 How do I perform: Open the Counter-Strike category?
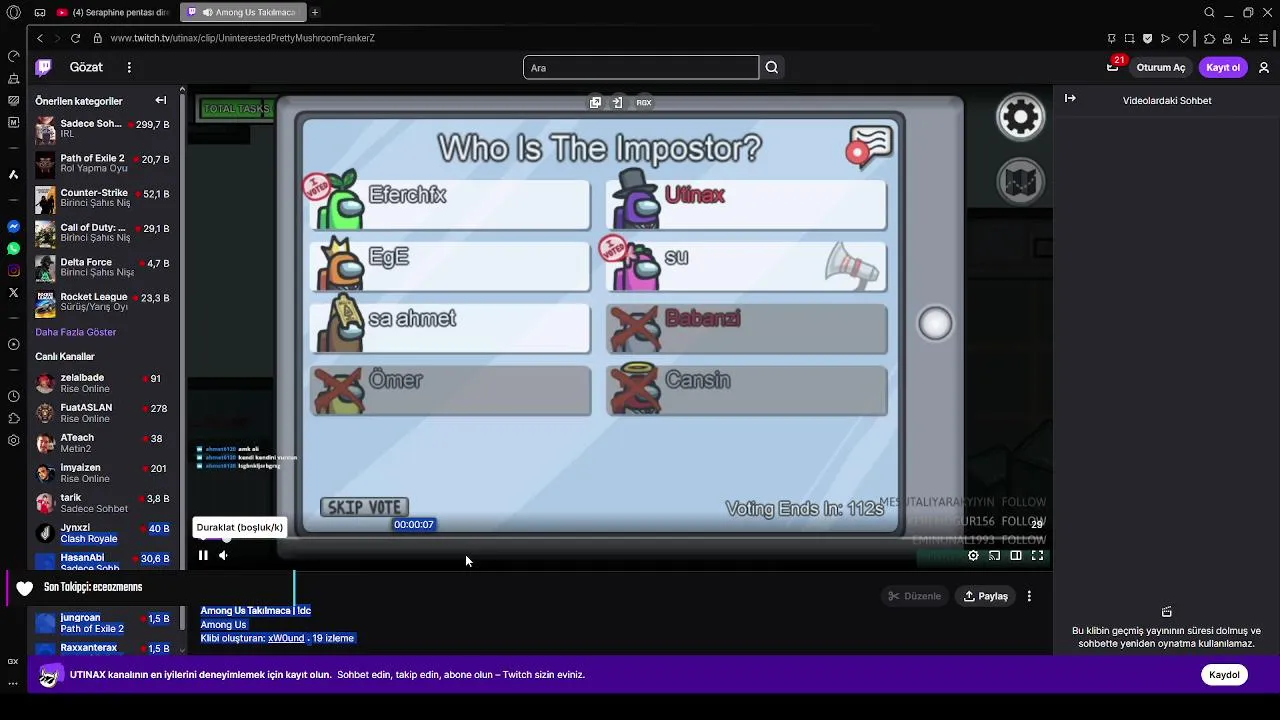pos(103,198)
